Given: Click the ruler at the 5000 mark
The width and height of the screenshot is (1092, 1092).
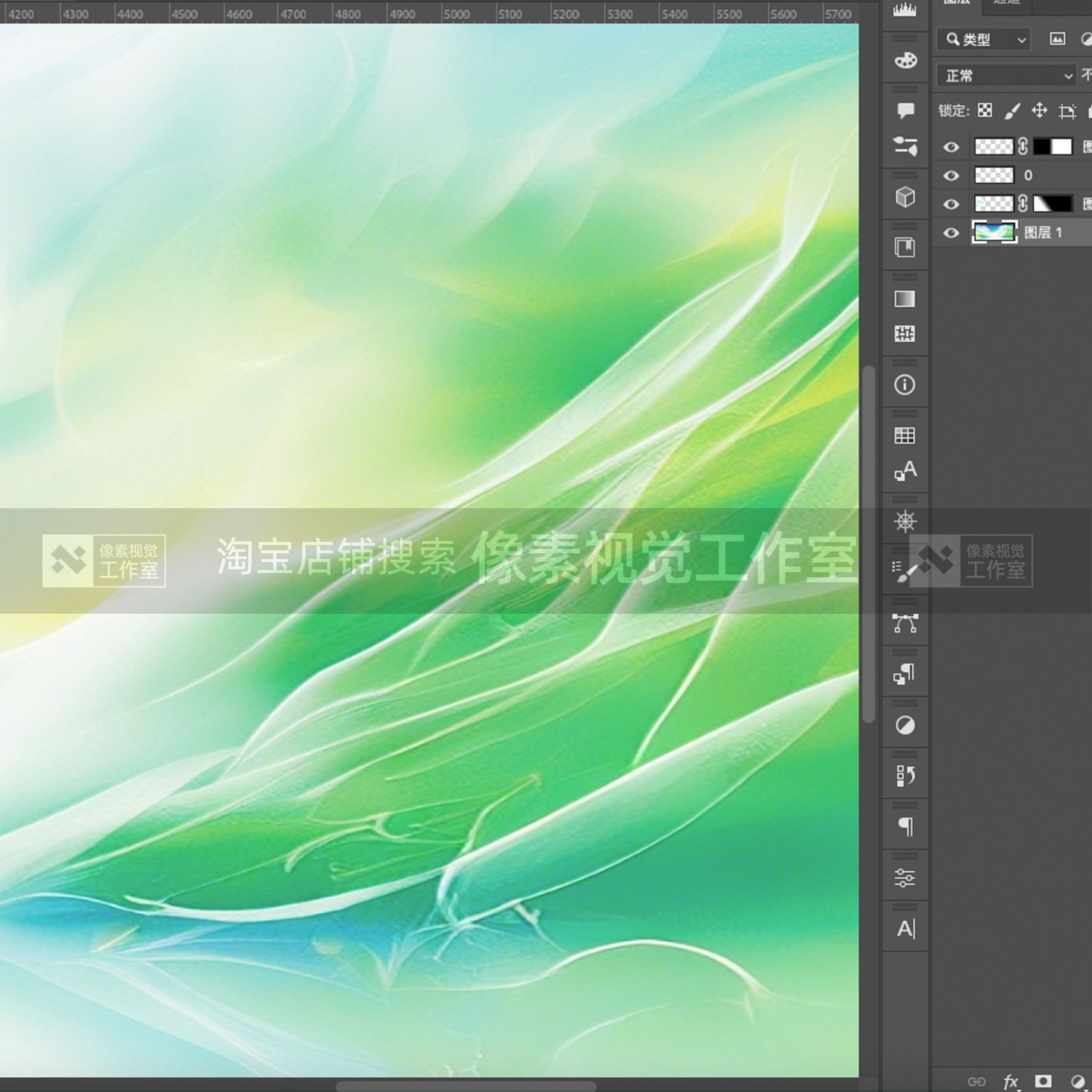Looking at the screenshot, I should 457,14.
